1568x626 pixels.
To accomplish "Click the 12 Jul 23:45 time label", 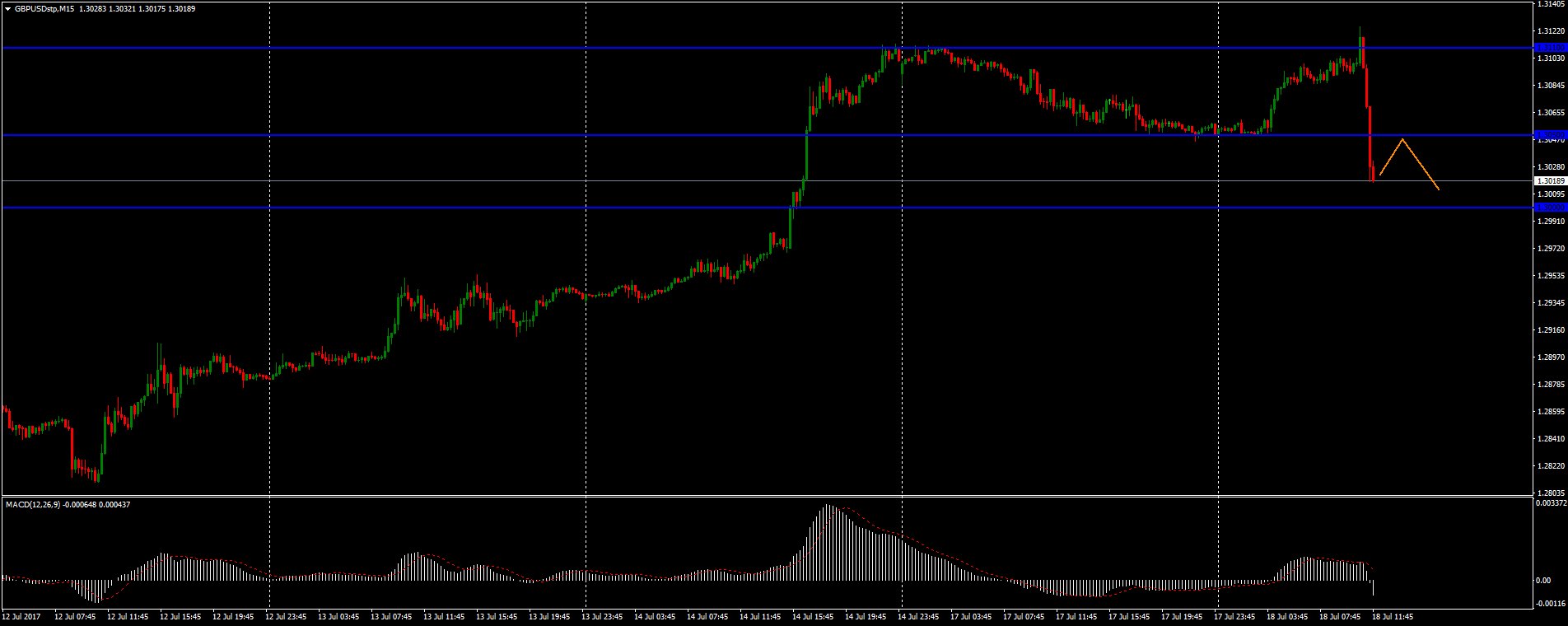I will 286,616.
